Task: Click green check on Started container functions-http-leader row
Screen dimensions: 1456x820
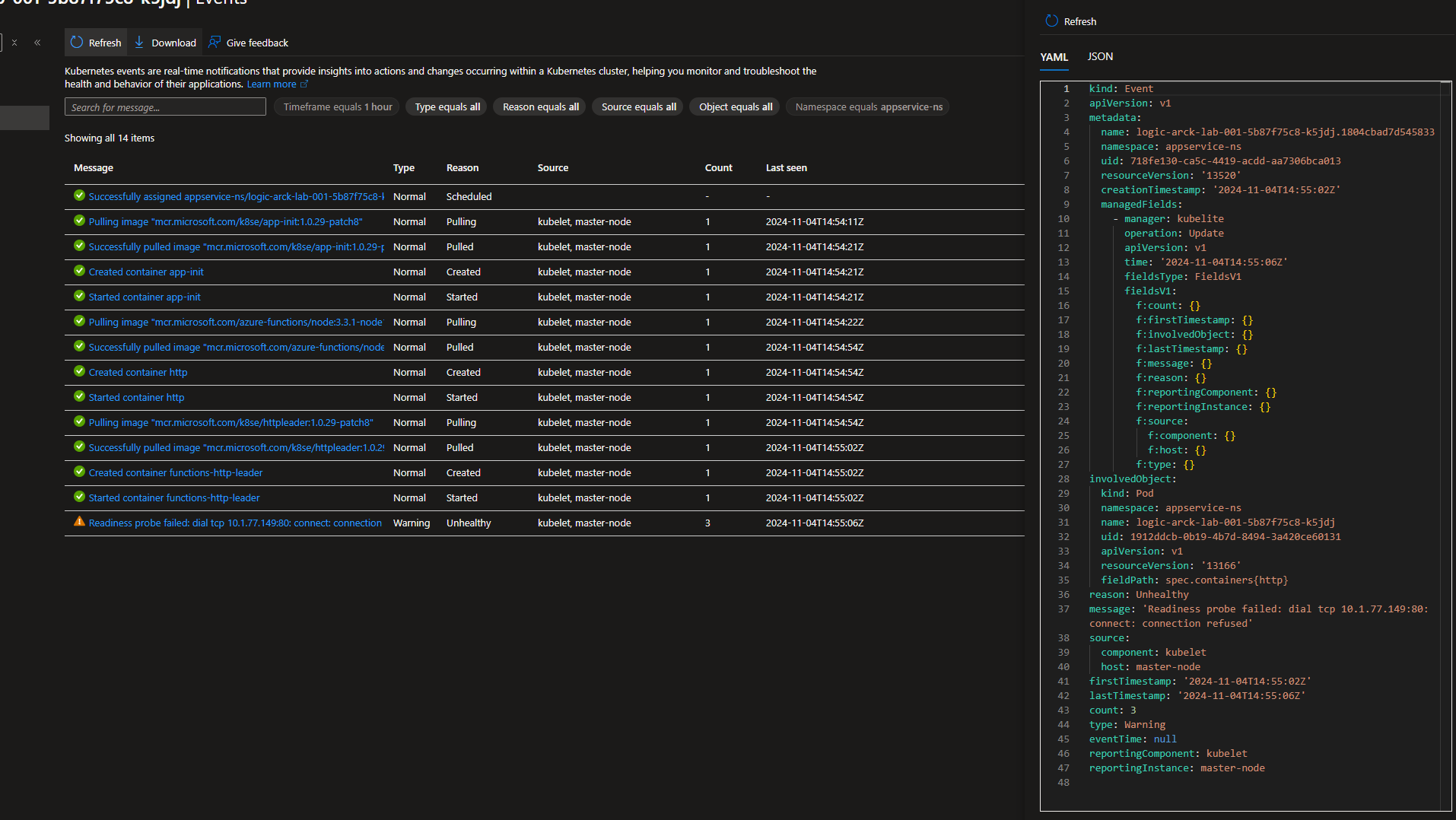Action: [x=79, y=497]
